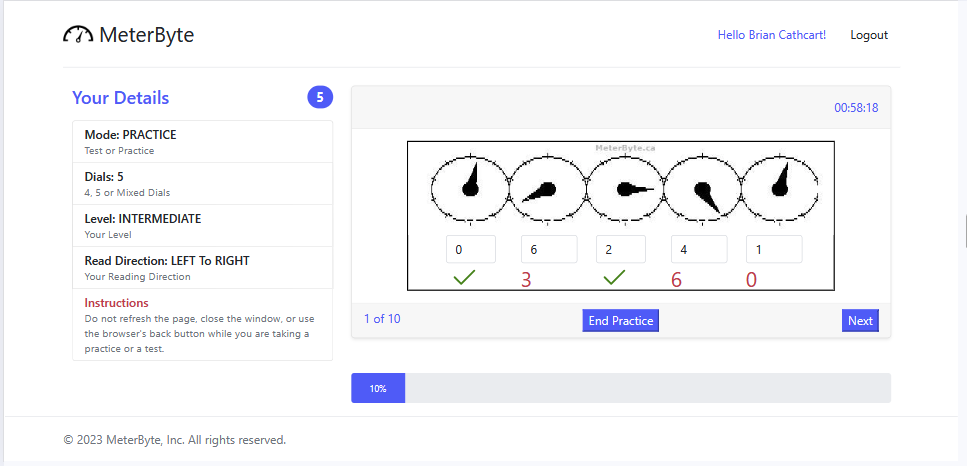
Task: Click the red corrected answer 3
Action: [x=526, y=280]
